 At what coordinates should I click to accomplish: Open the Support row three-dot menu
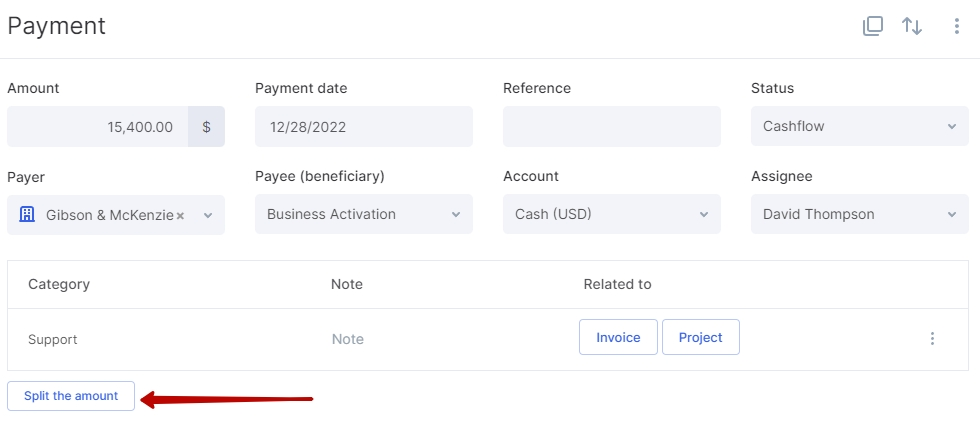coord(932,338)
